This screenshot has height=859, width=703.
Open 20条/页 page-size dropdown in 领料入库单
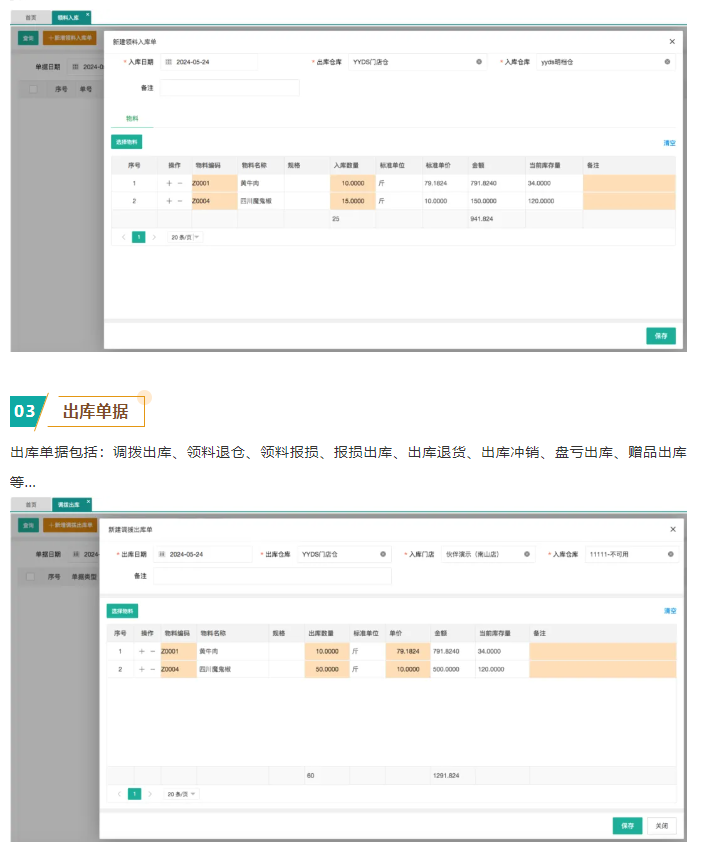[185, 237]
